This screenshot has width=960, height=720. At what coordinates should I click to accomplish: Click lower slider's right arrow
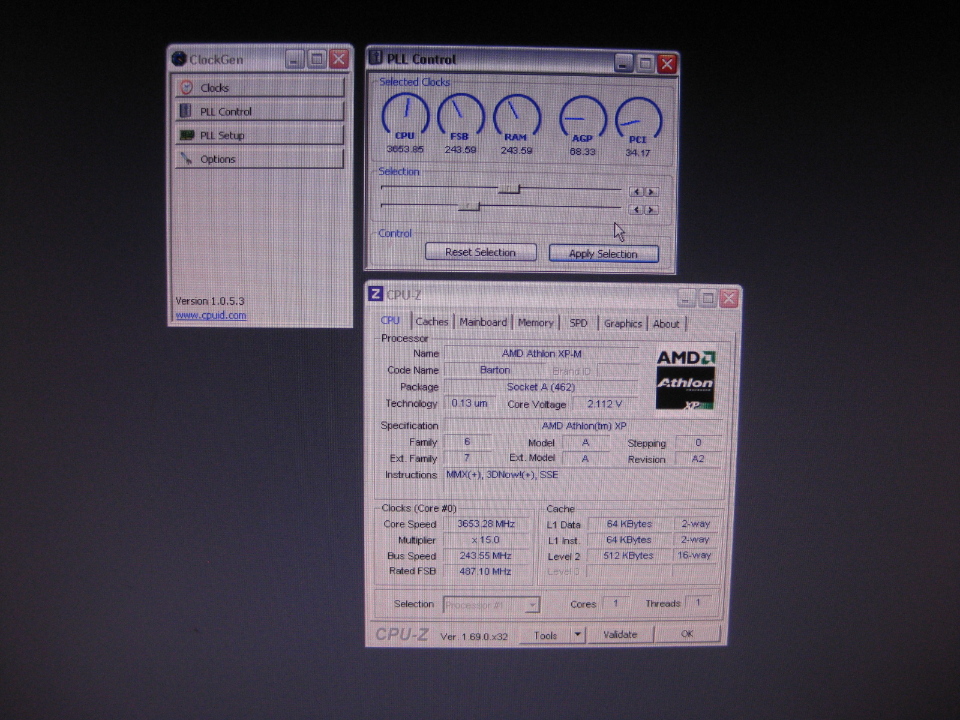651,210
